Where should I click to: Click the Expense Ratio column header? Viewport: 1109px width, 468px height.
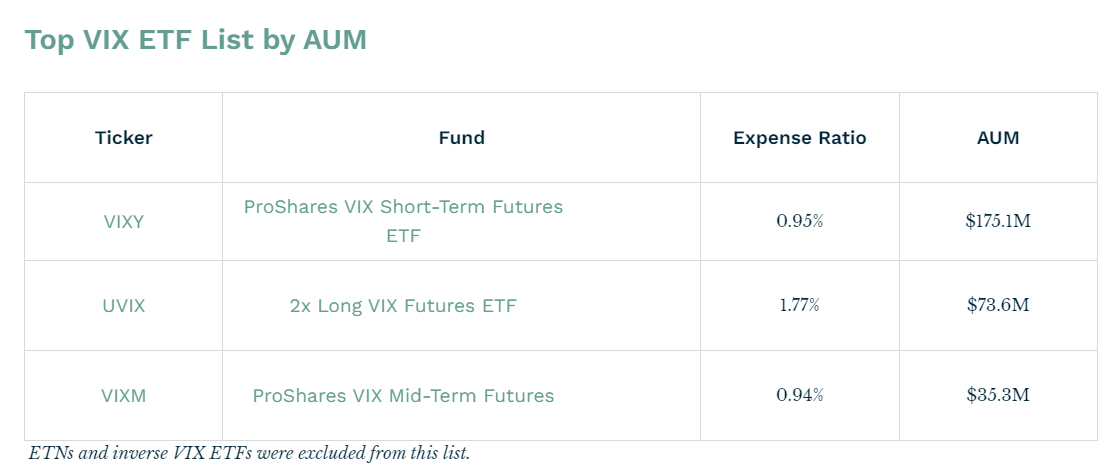point(799,138)
